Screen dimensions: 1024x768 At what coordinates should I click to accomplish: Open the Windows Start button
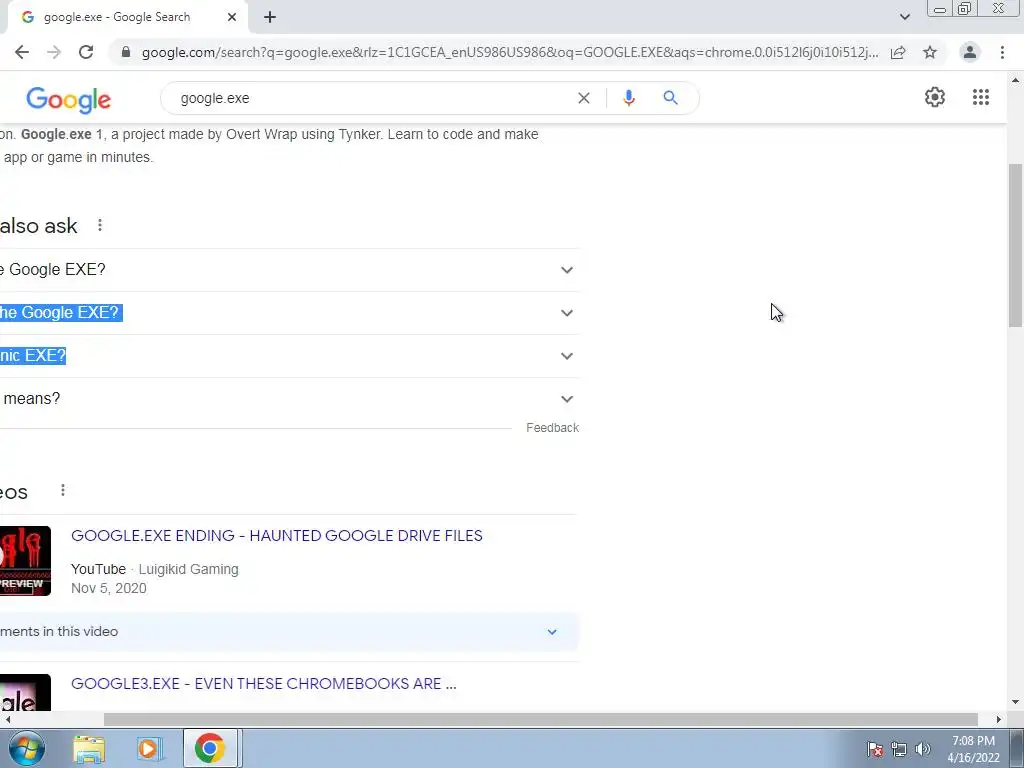[x=26, y=748]
